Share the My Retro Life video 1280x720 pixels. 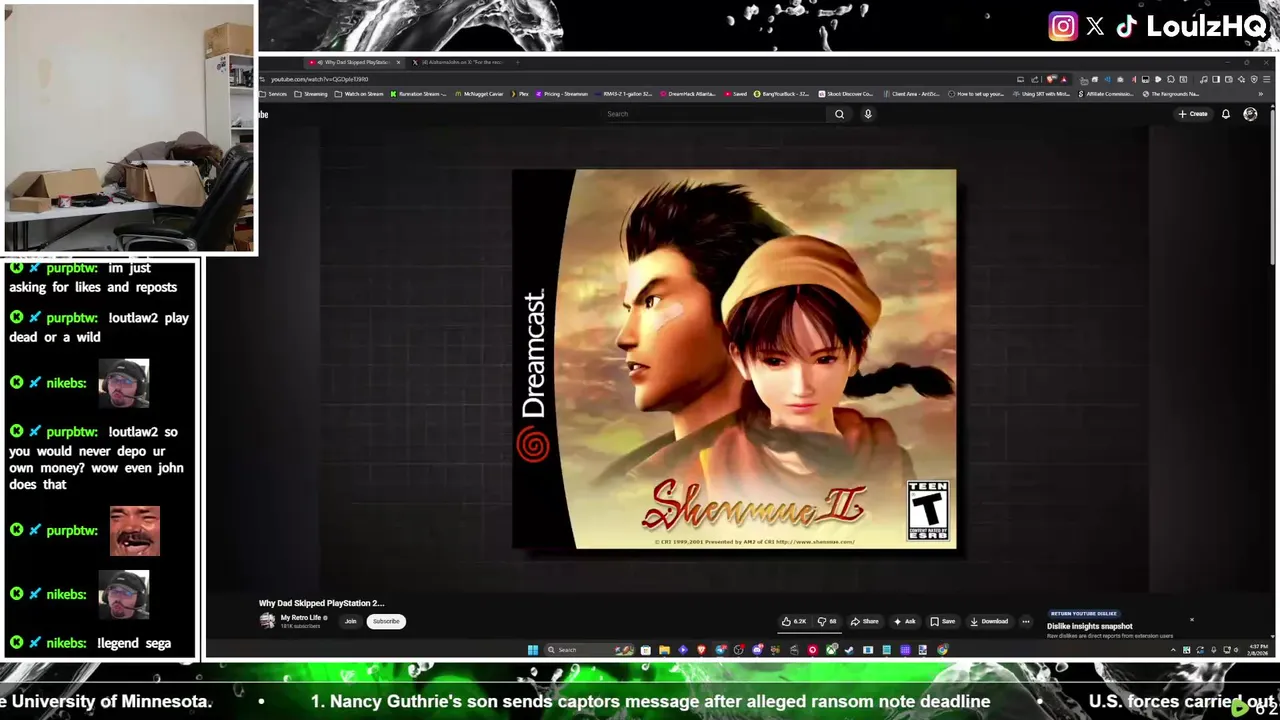[x=865, y=621]
